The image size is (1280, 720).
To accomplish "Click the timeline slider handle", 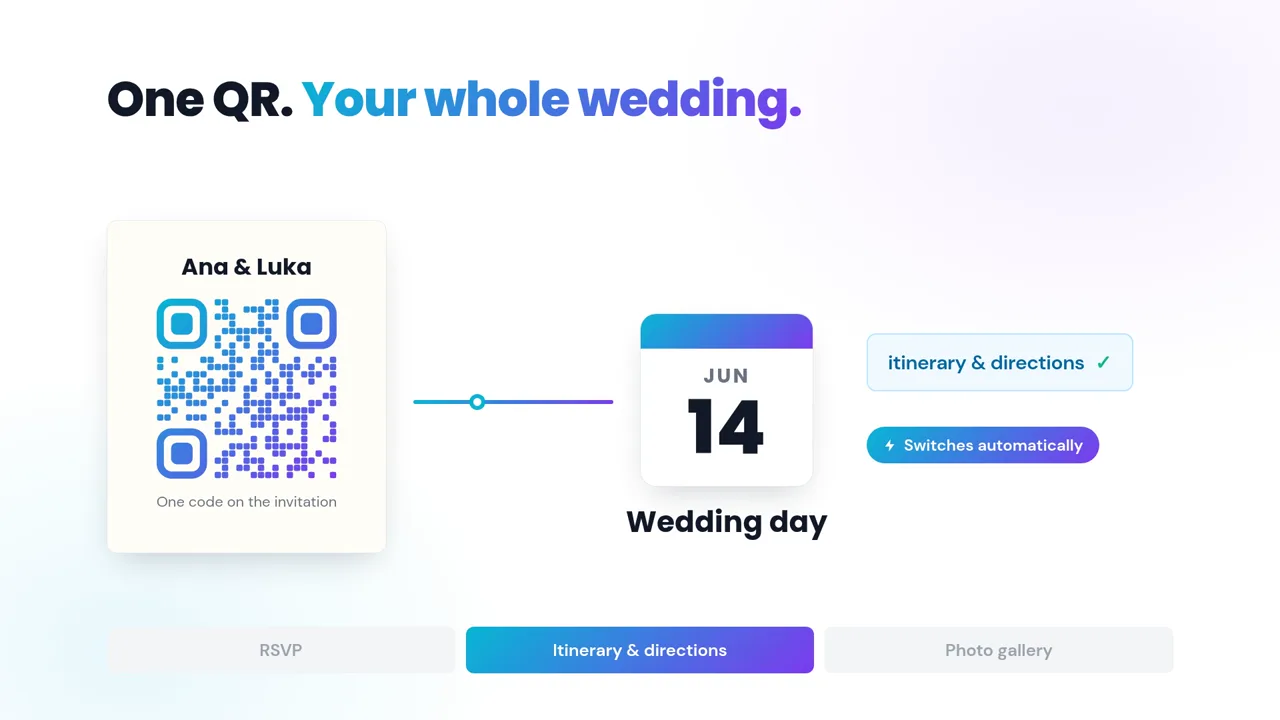I will [477, 402].
